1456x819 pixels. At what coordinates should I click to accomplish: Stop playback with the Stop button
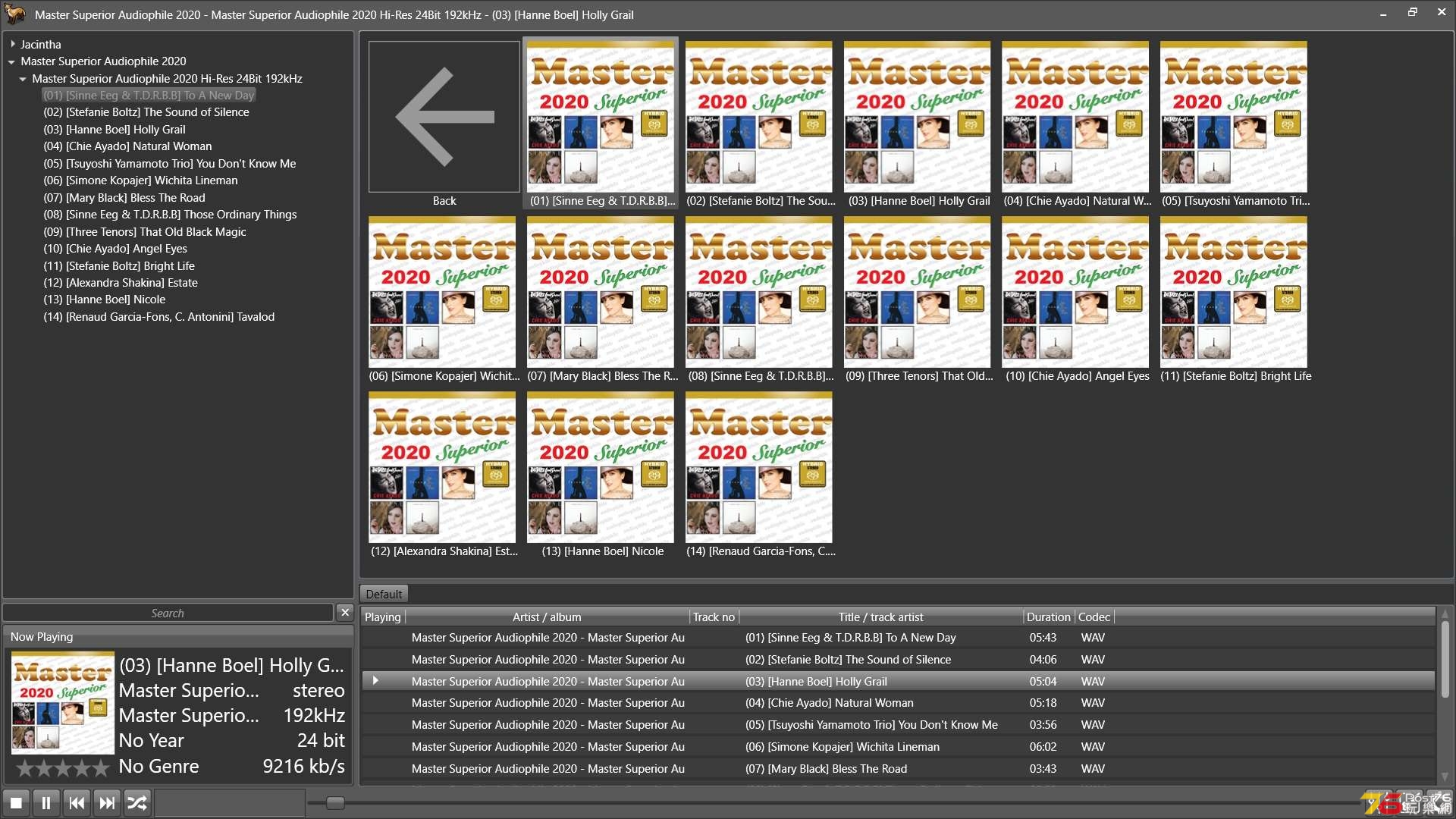(x=16, y=802)
